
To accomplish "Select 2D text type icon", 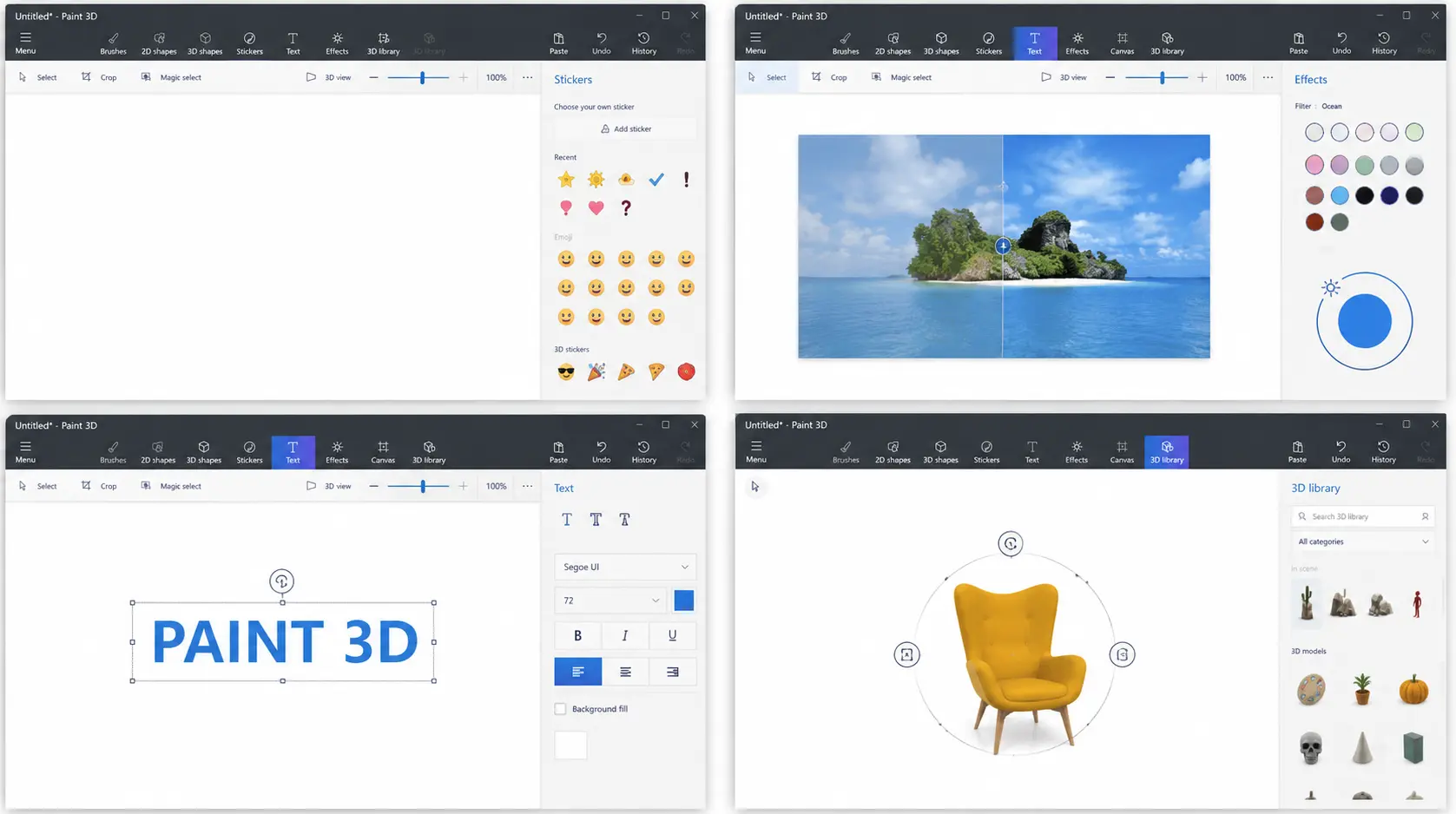I will 566,520.
